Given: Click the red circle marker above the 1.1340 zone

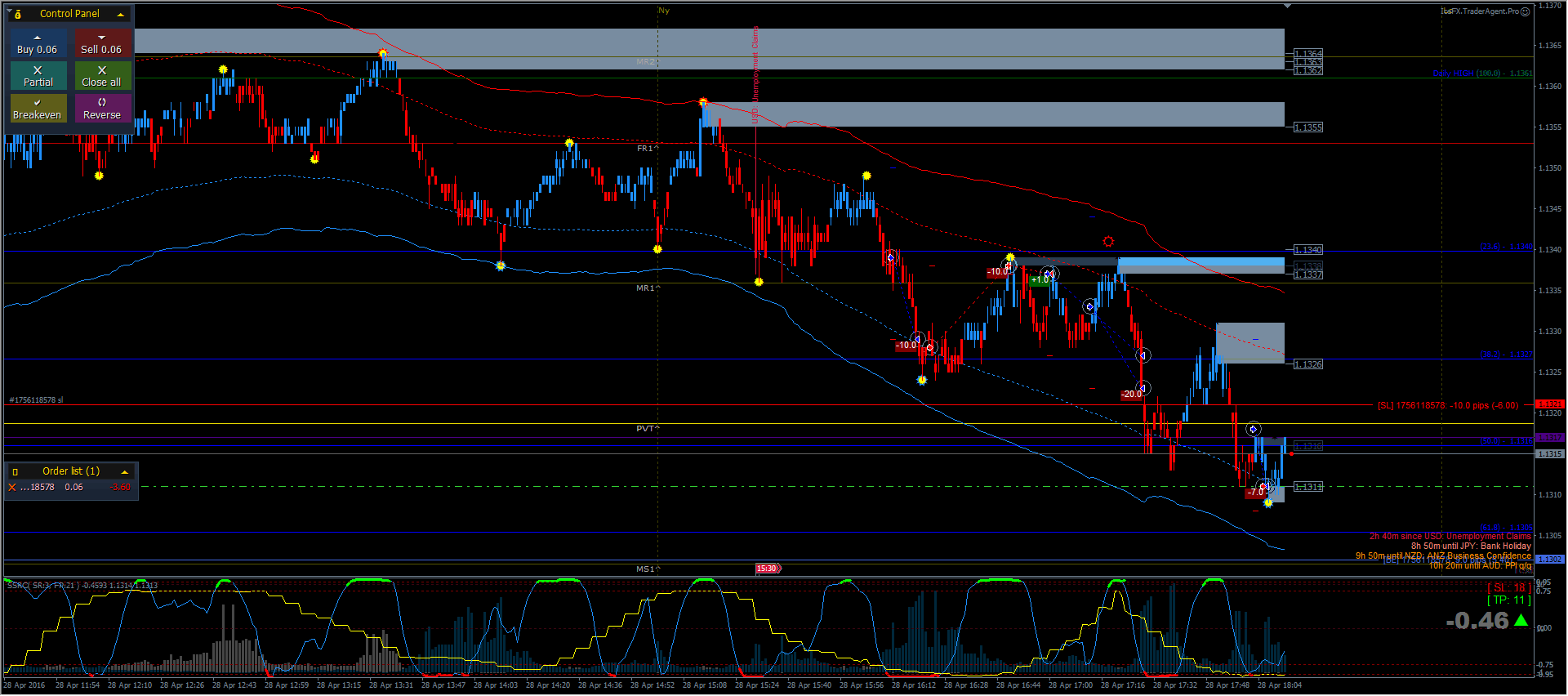Looking at the screenshot, I should (x=1108, y=241).
